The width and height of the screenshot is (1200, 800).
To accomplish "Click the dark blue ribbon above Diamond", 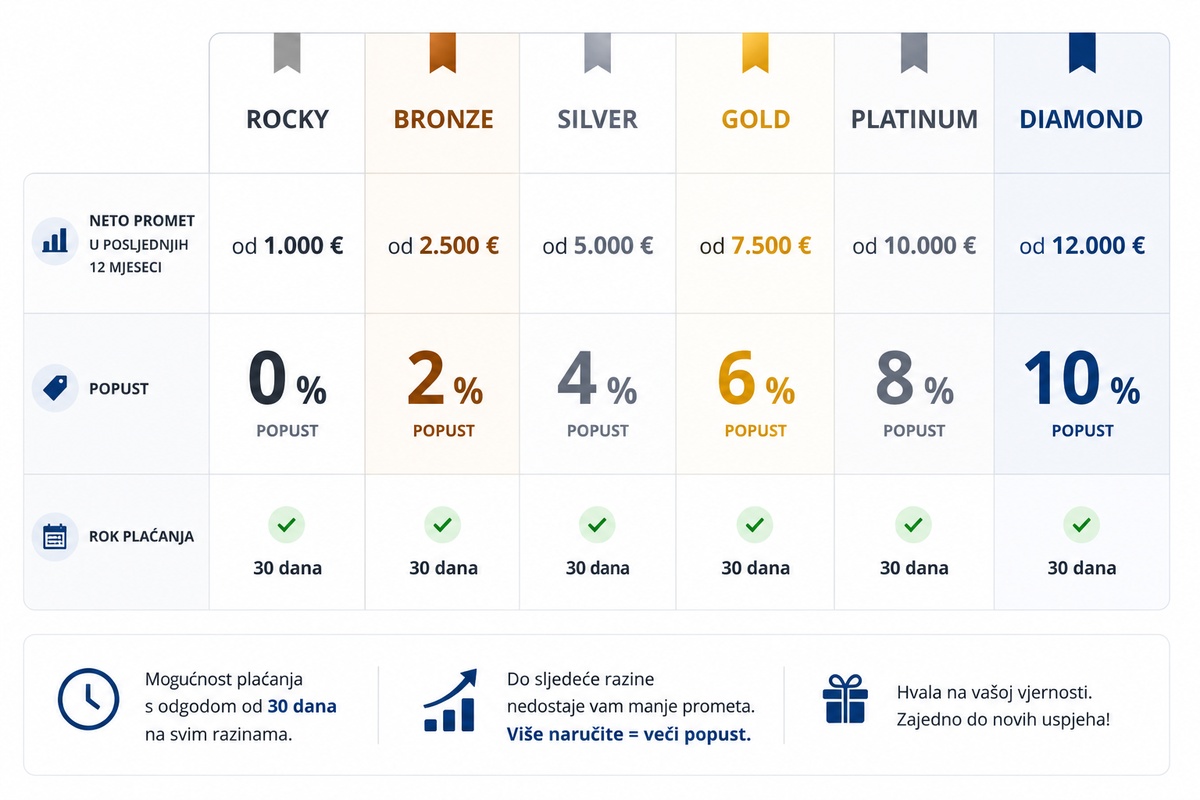I will [x=1082, y=53].
